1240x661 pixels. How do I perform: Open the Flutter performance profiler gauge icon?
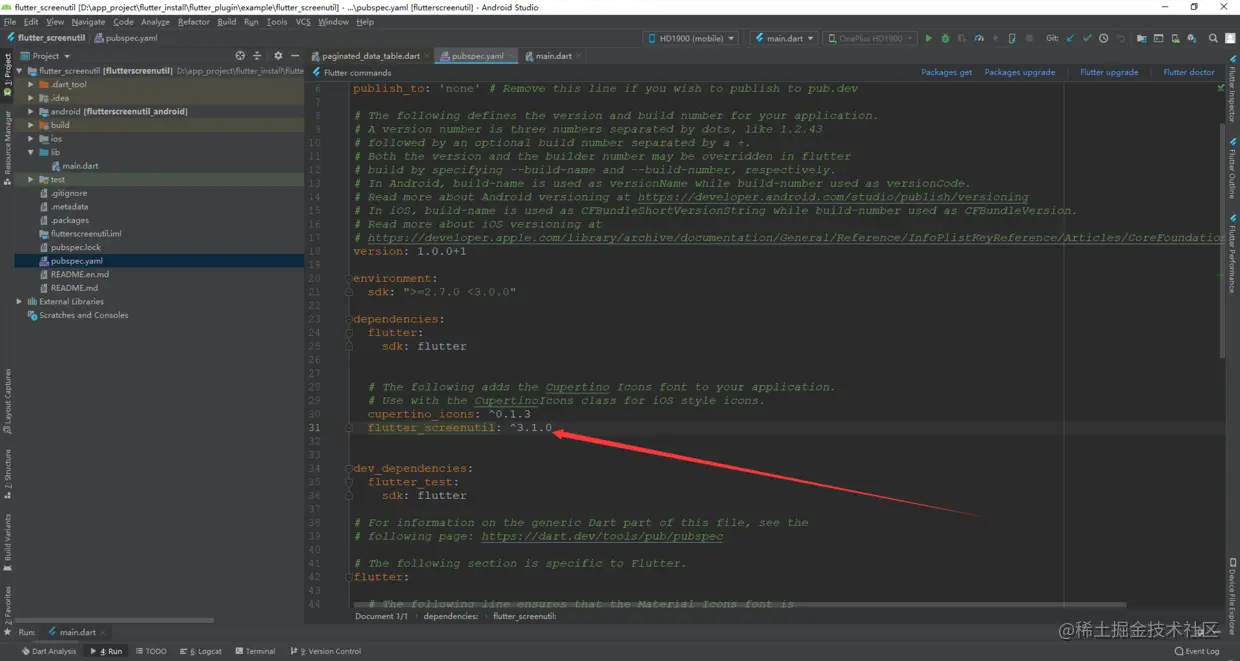click(x=979, y=38)
